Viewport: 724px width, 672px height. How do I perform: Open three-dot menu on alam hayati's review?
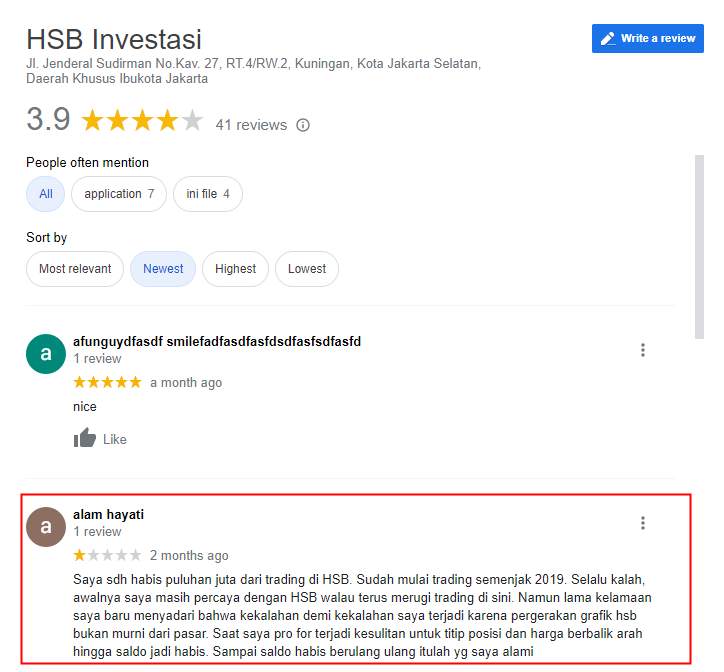pyautogui.click(x=643, y=523)
